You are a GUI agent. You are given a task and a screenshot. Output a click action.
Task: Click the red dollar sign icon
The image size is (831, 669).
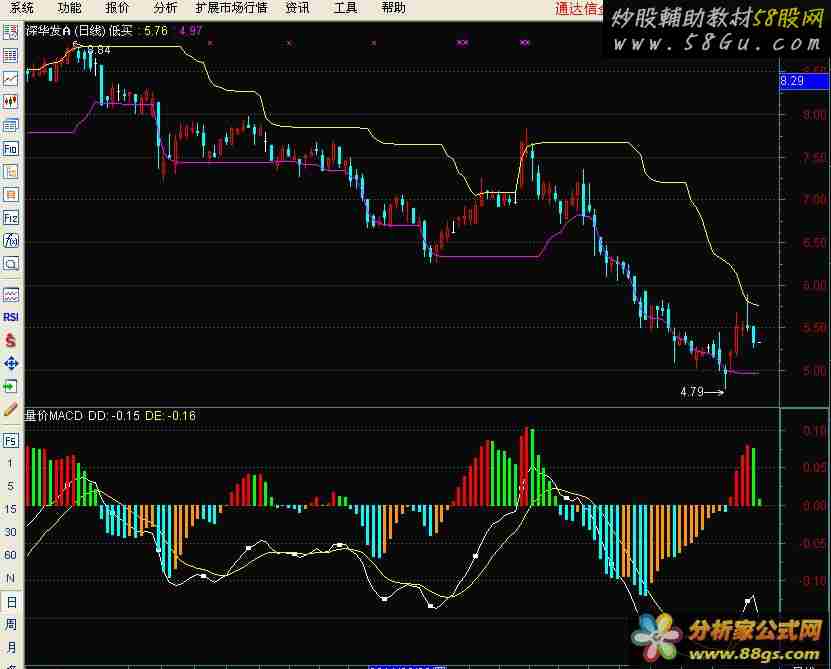[x=11, y=340]
